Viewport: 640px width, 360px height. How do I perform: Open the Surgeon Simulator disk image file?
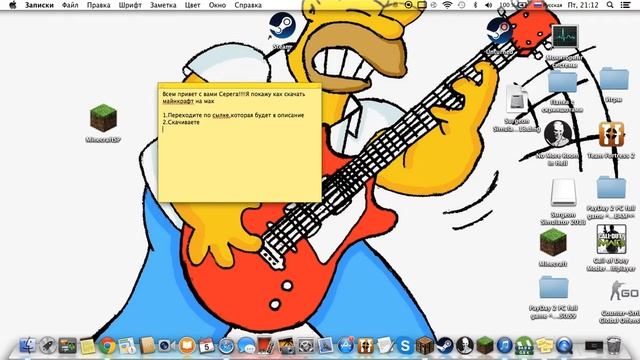(x=517, y=99)
